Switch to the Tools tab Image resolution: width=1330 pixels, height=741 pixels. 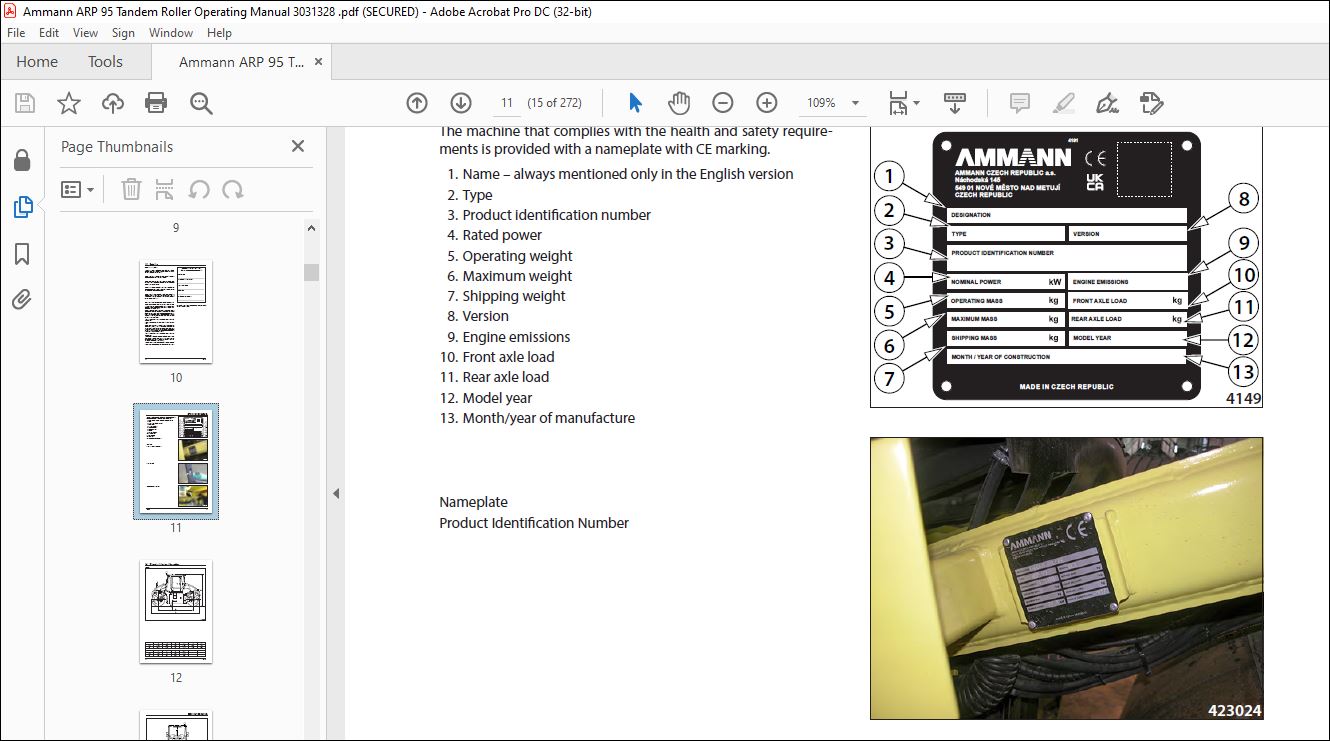click(x=105, y=62)
